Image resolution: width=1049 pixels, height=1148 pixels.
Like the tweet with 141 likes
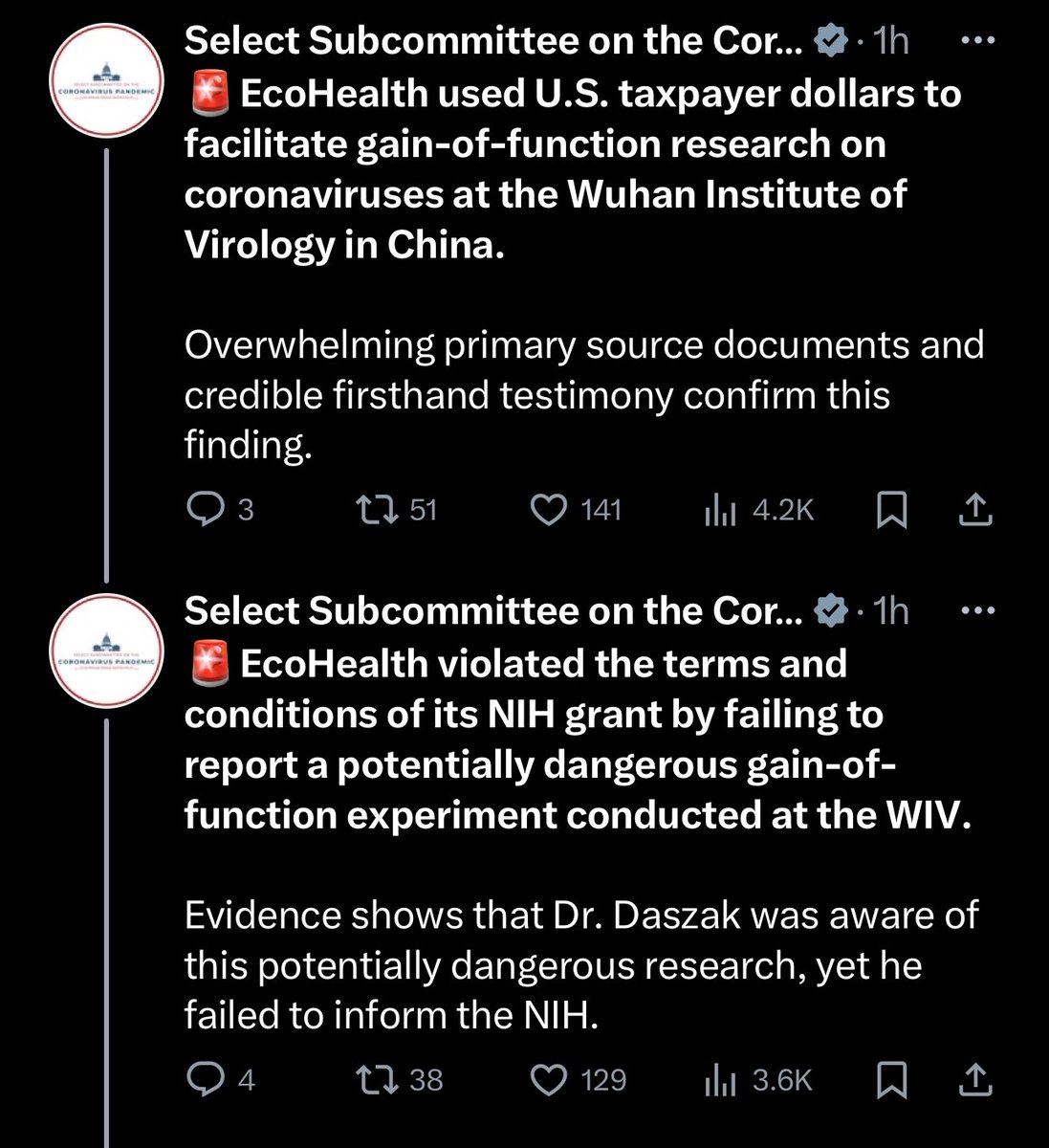tap(549, 511)
